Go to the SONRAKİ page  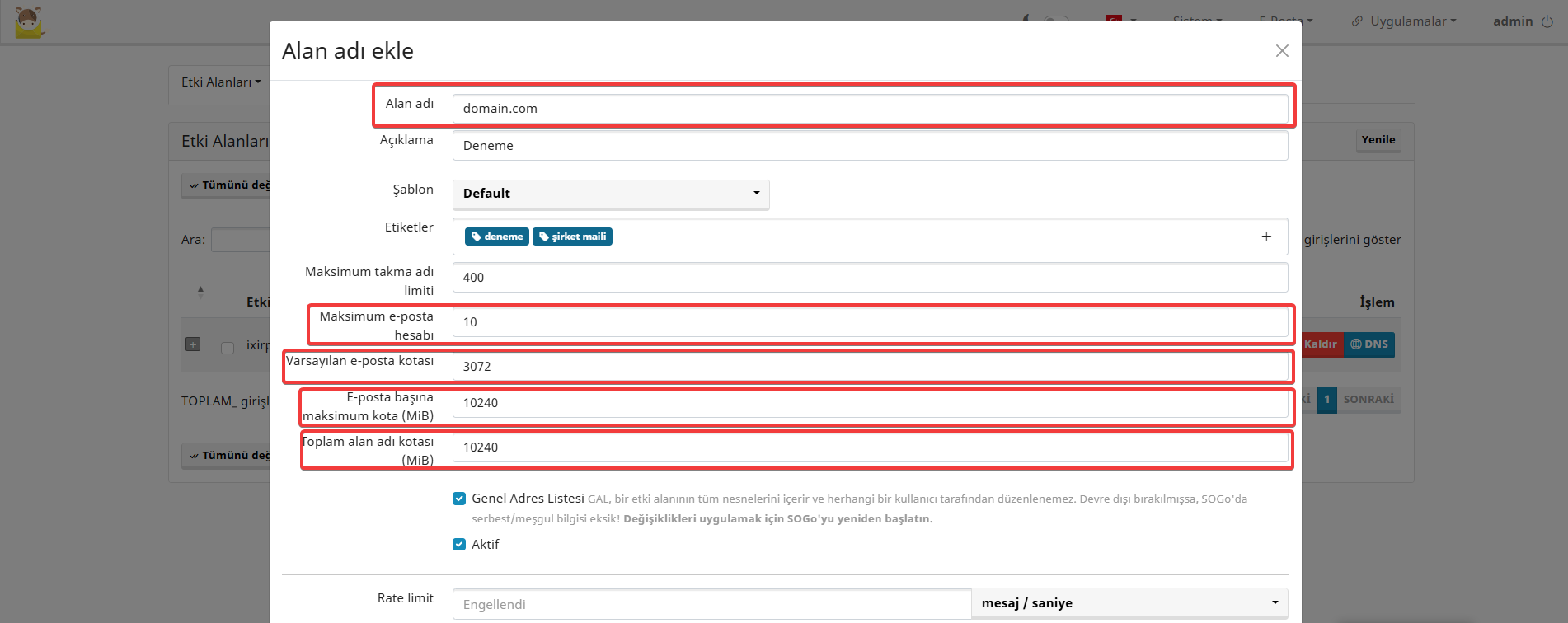click(x=1368, y=400)
